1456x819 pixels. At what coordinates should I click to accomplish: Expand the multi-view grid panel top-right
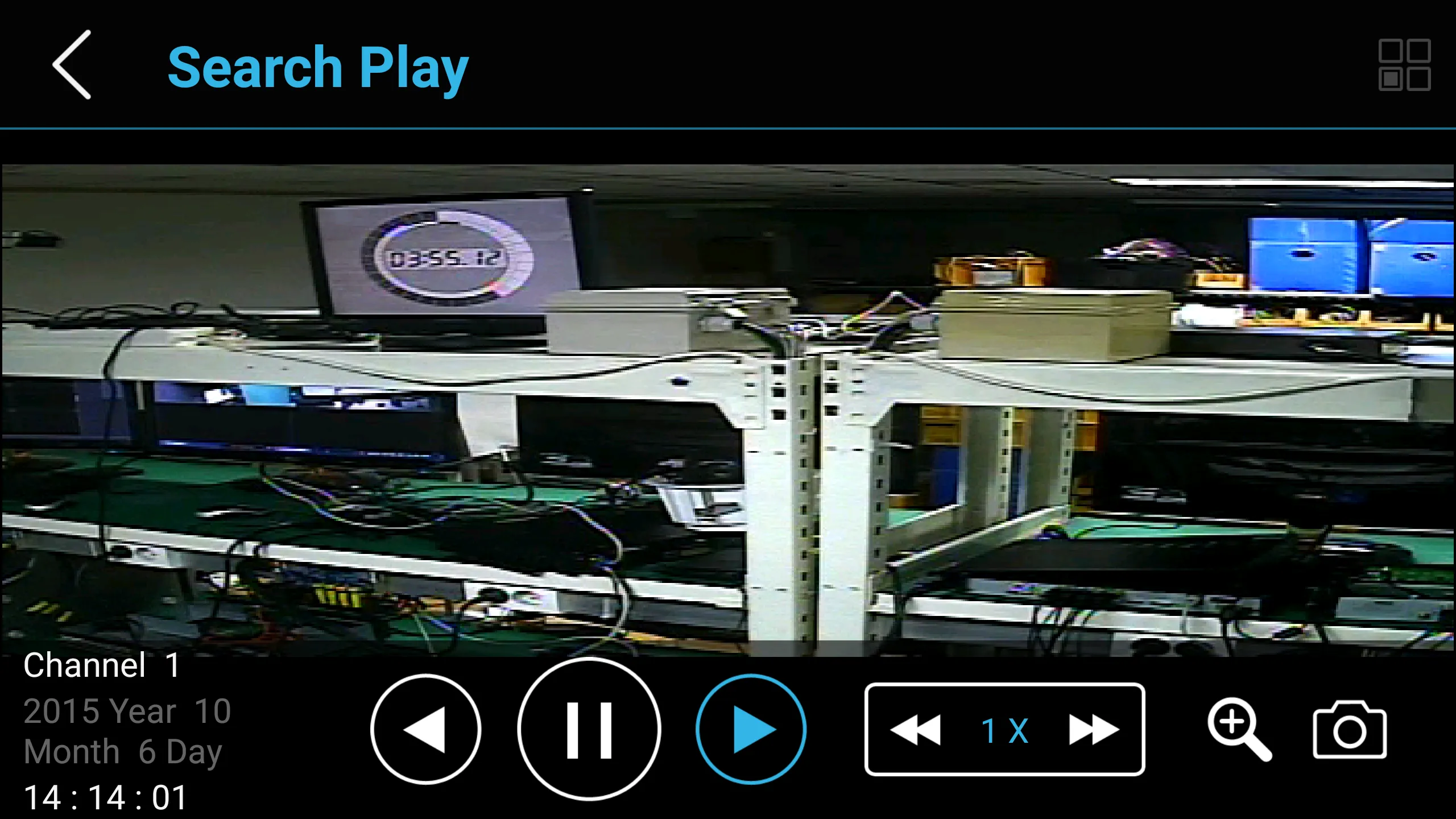pos(1407,64)
